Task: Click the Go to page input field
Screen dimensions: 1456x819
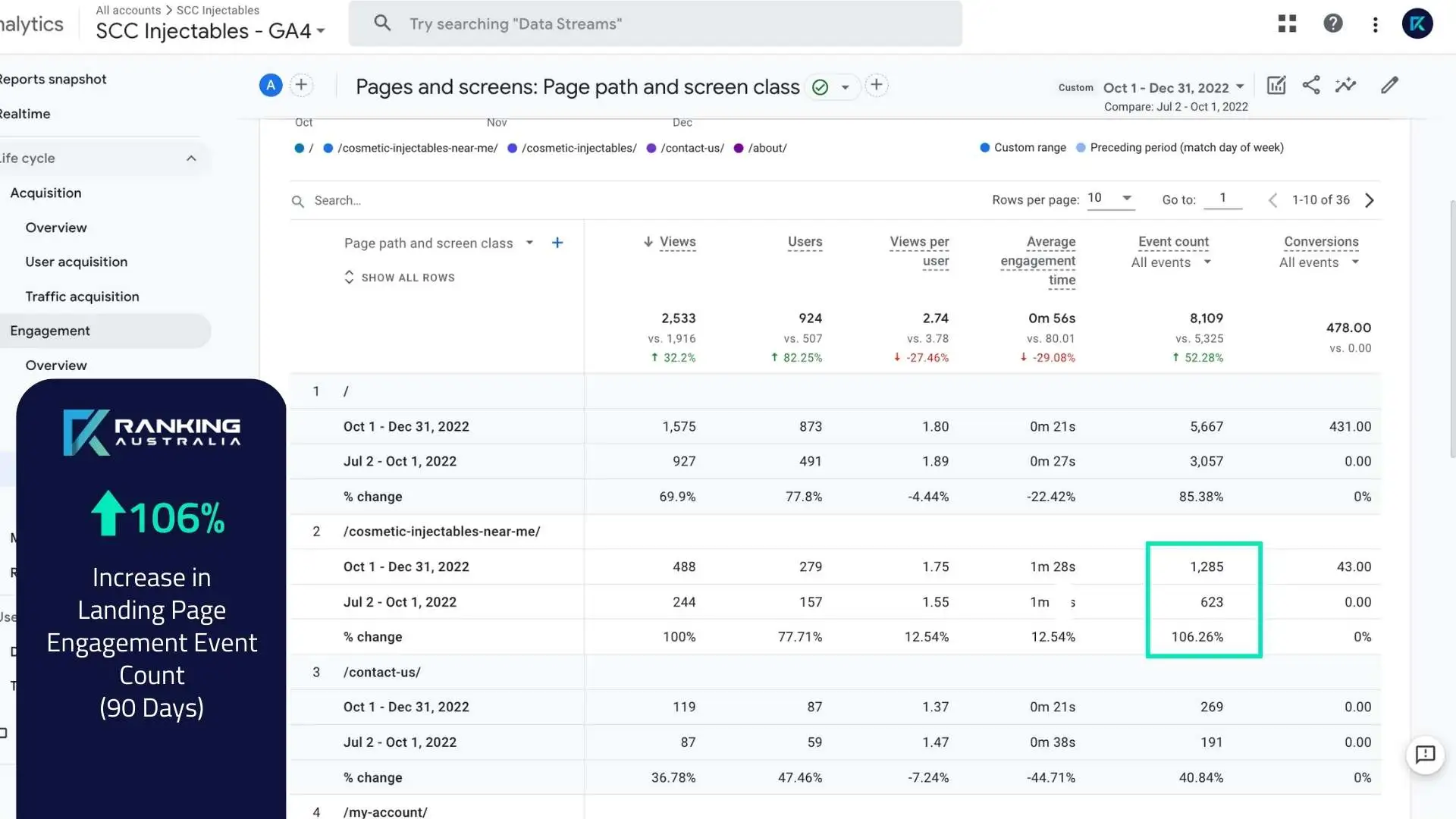Action: click(x=1223, y=199)
